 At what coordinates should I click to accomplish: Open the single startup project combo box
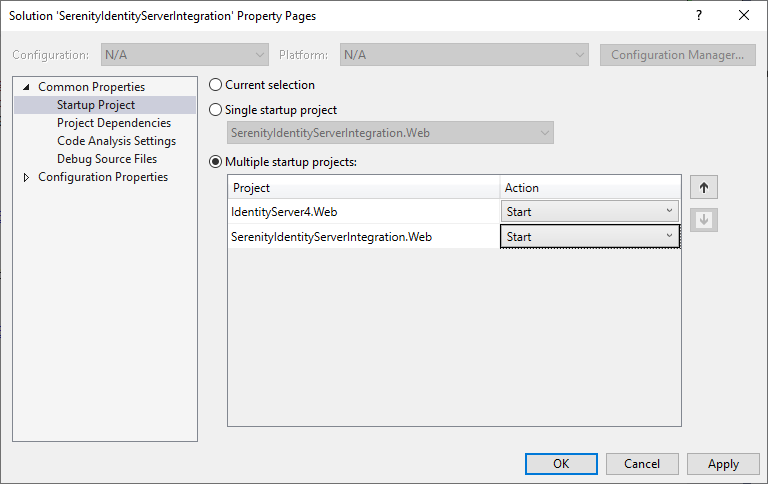(x=390, y=133)
